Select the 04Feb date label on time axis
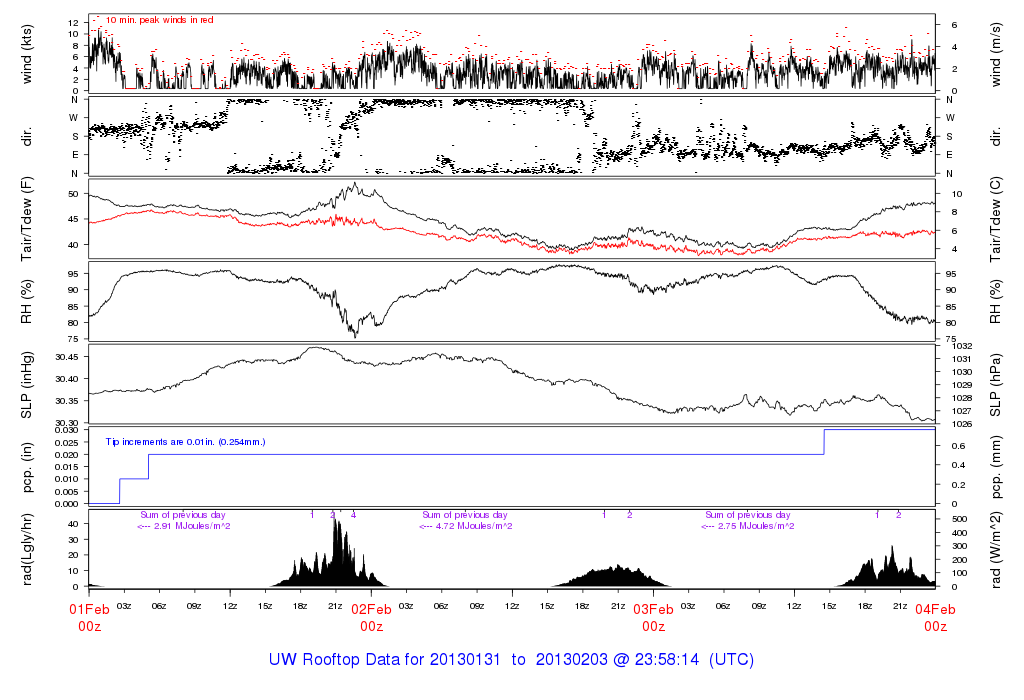Screen dimensions: 1024x700 pyautogui.click(x=935, y=610)
